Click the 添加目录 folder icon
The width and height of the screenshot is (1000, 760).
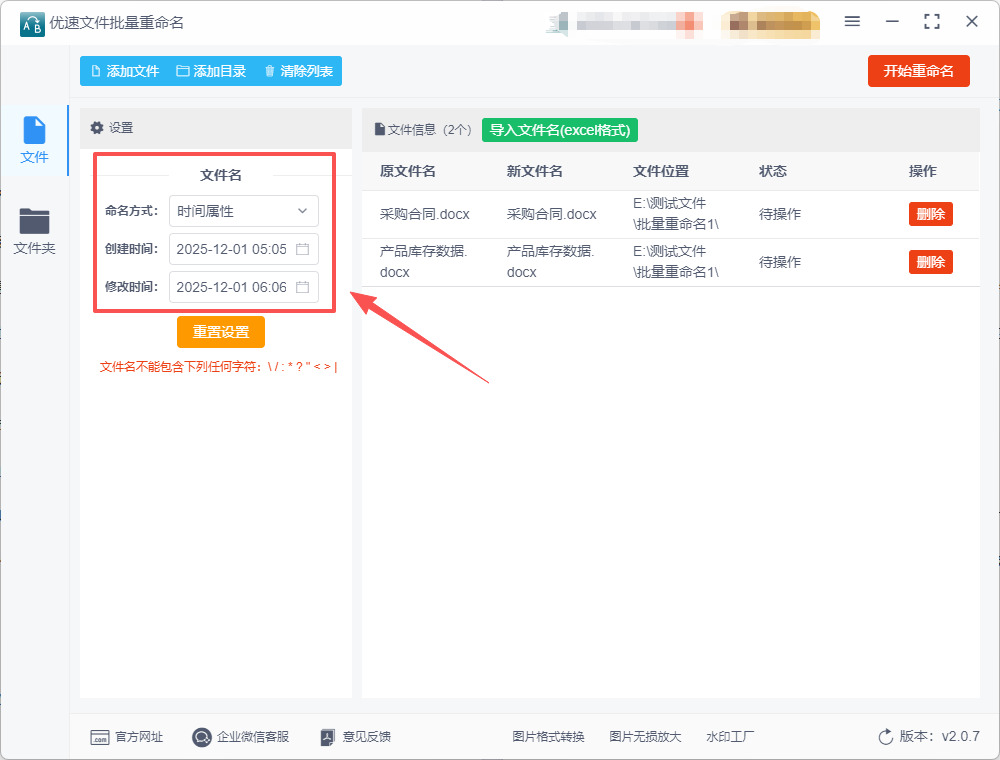182,71
